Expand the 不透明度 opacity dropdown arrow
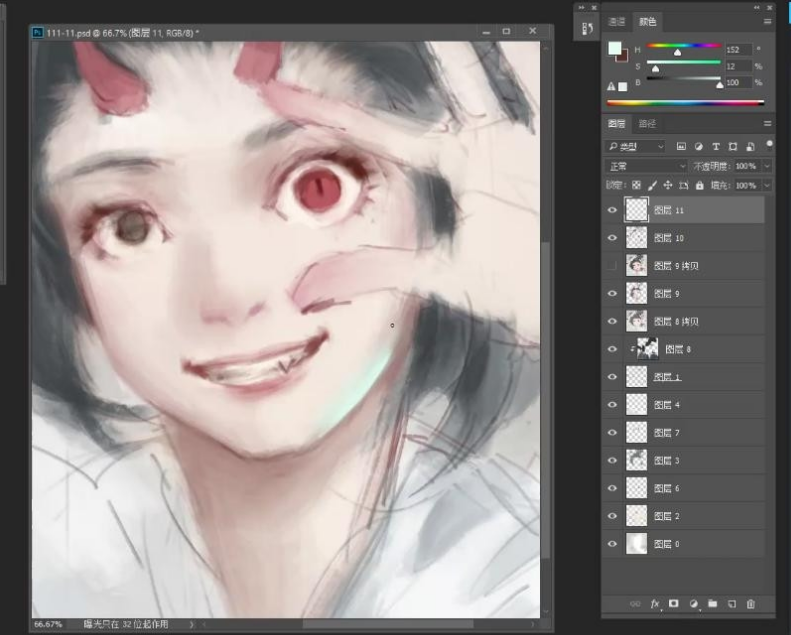The height and width of the screenshot is (635, 791). [x=767, y=166]
